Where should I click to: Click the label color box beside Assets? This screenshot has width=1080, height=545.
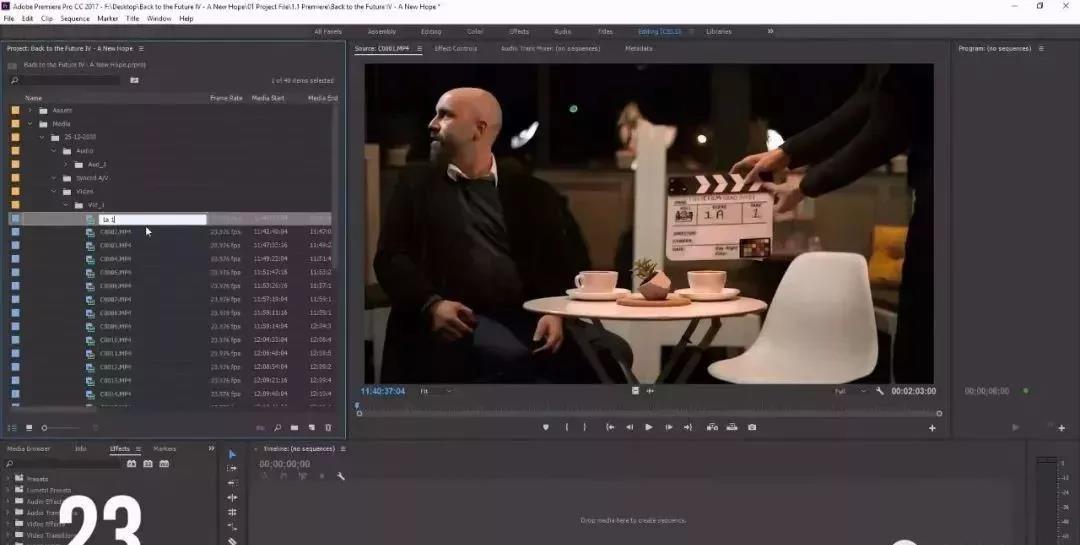click(15, 110)
